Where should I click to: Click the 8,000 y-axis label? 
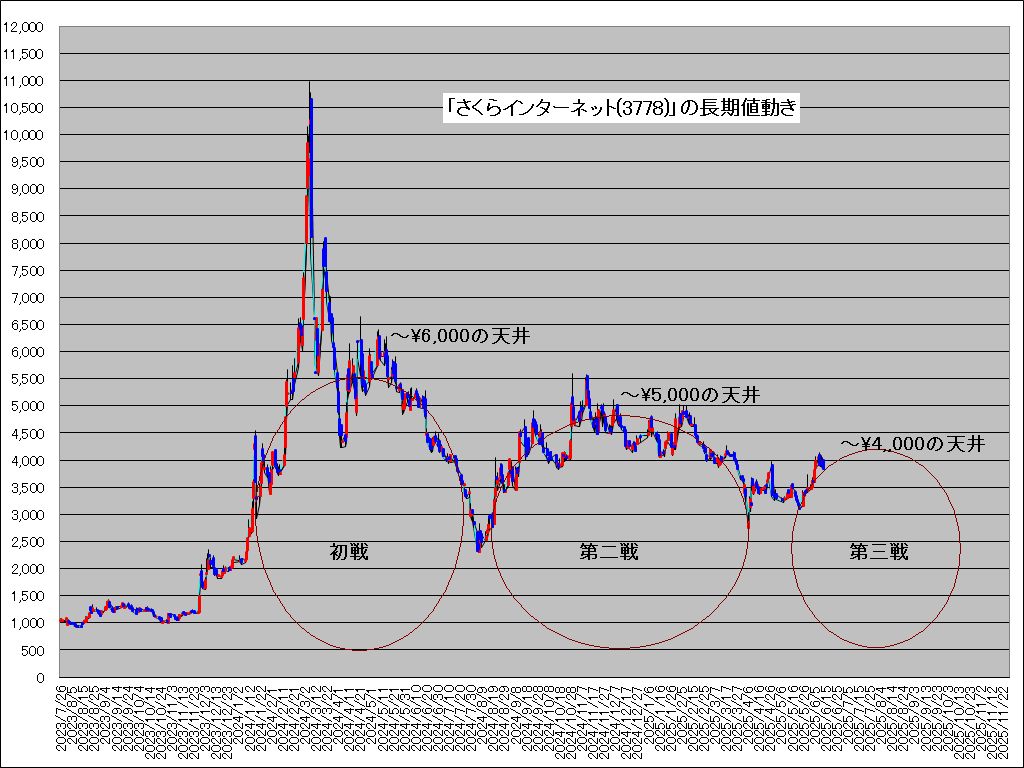[x=27, y=244]
